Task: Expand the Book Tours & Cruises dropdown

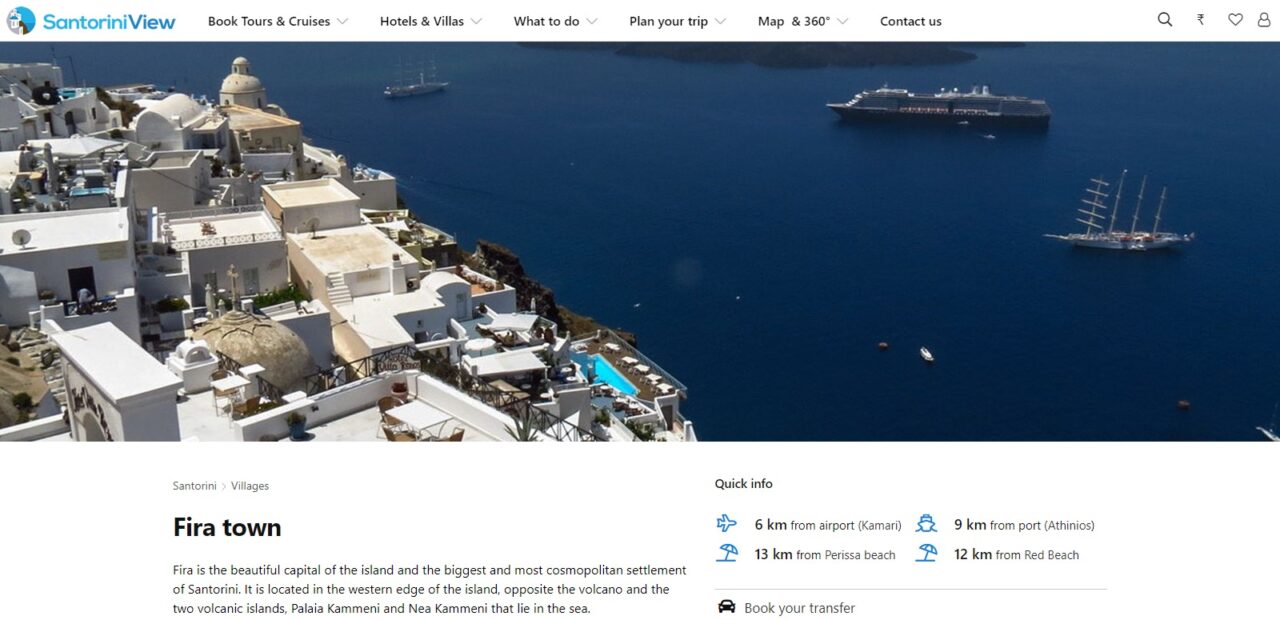Action: pos(278,21)
